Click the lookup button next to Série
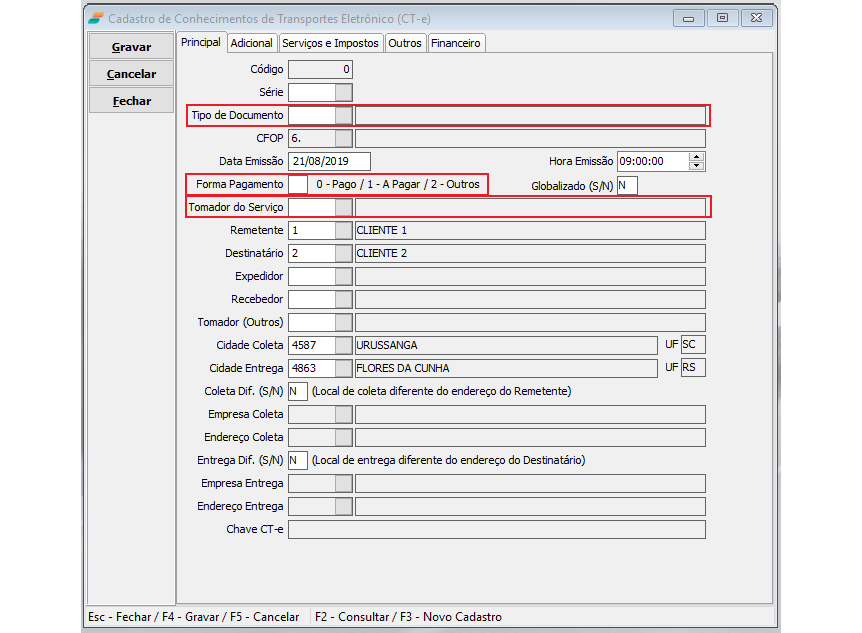Image resolution: width=862 pixels, height=633 pixels. click(x=343, y=92)
